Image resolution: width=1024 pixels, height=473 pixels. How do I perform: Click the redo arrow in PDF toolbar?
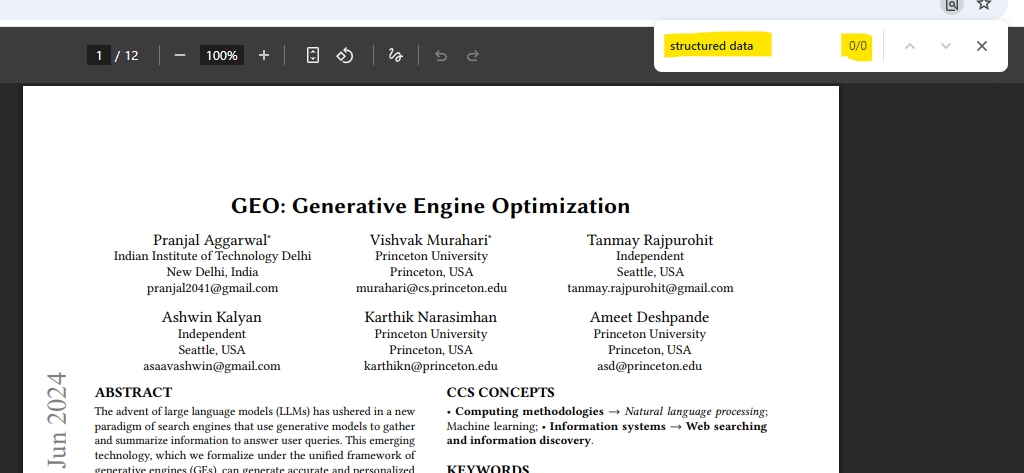(x=473, y=55)
